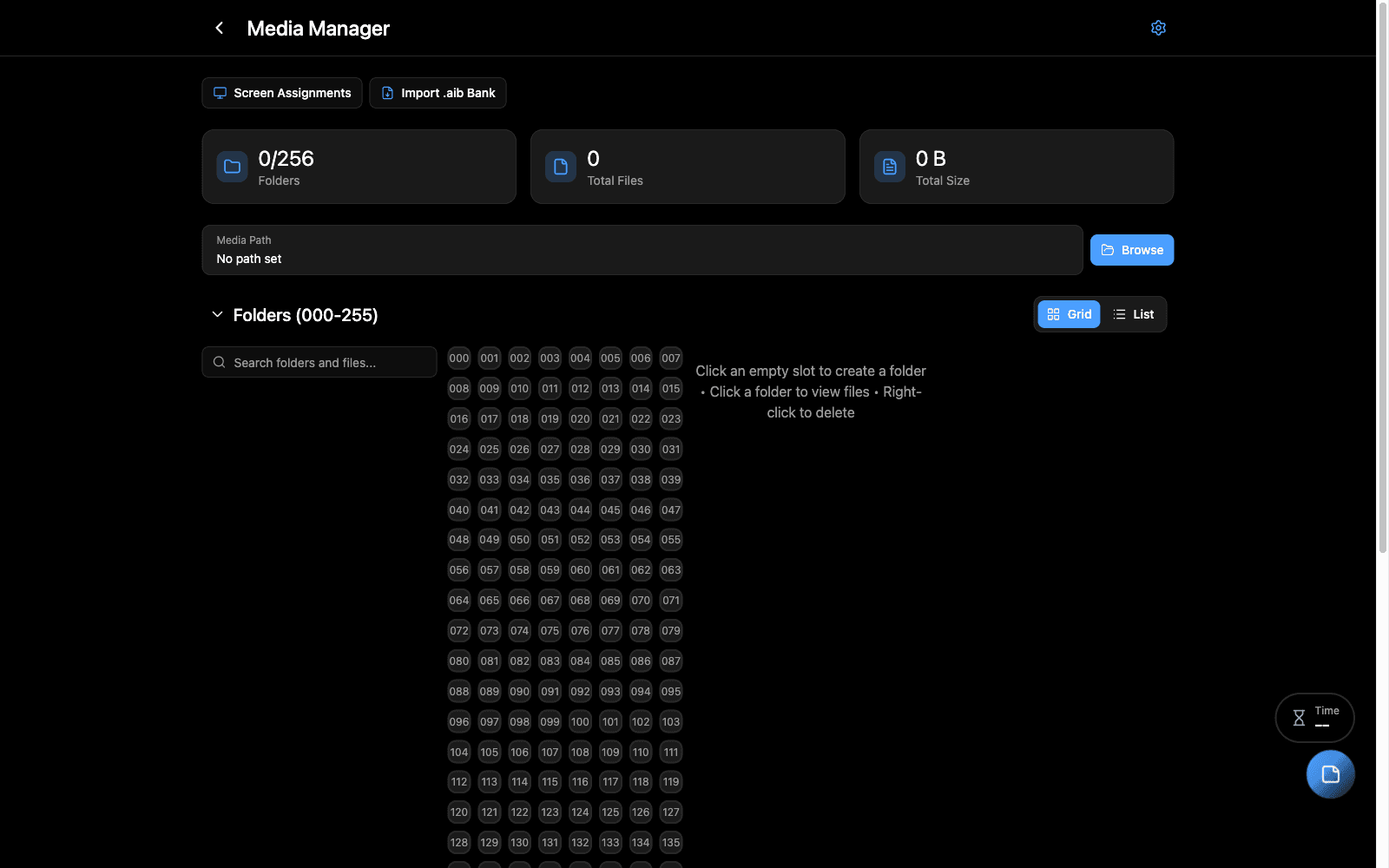1389x868 pixels.
Task: Create folder in slot 007
Action: (x=671, y=358)
